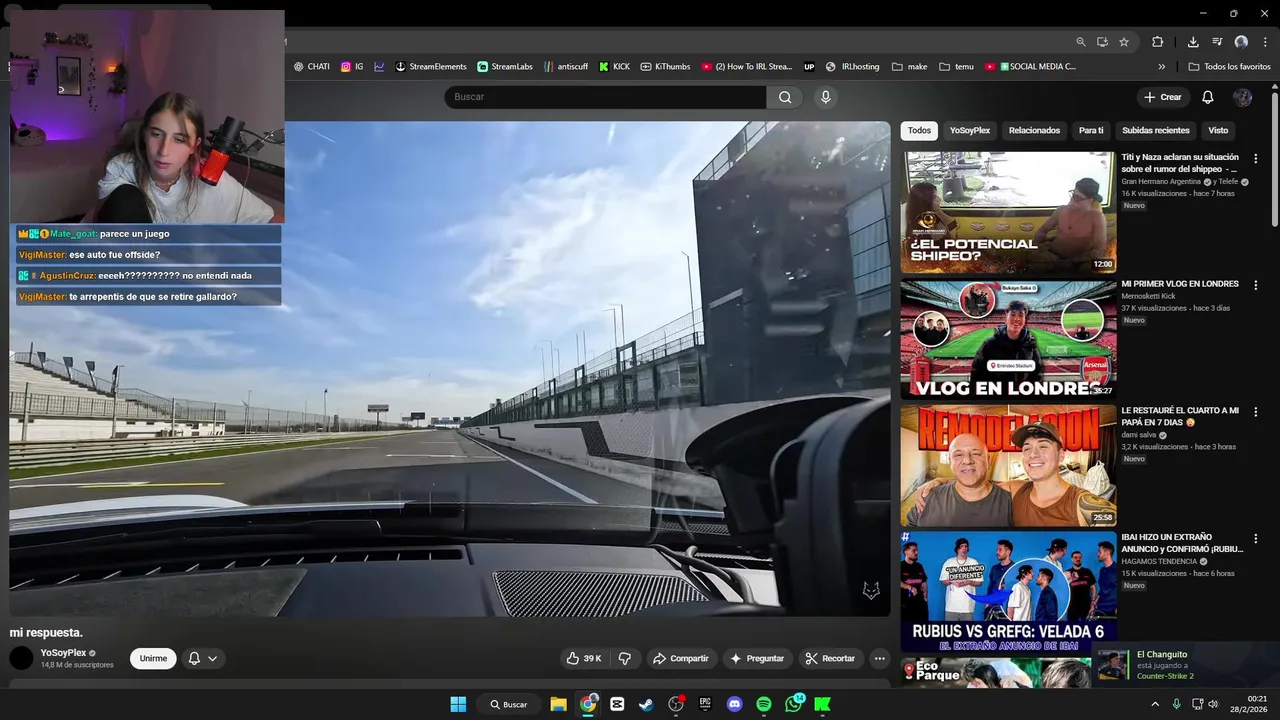Image resolution: width=1280 pixels, height=720 pixels.
Task: Open YouTube notifications bell in the header
Action: tap(1207, 97)
